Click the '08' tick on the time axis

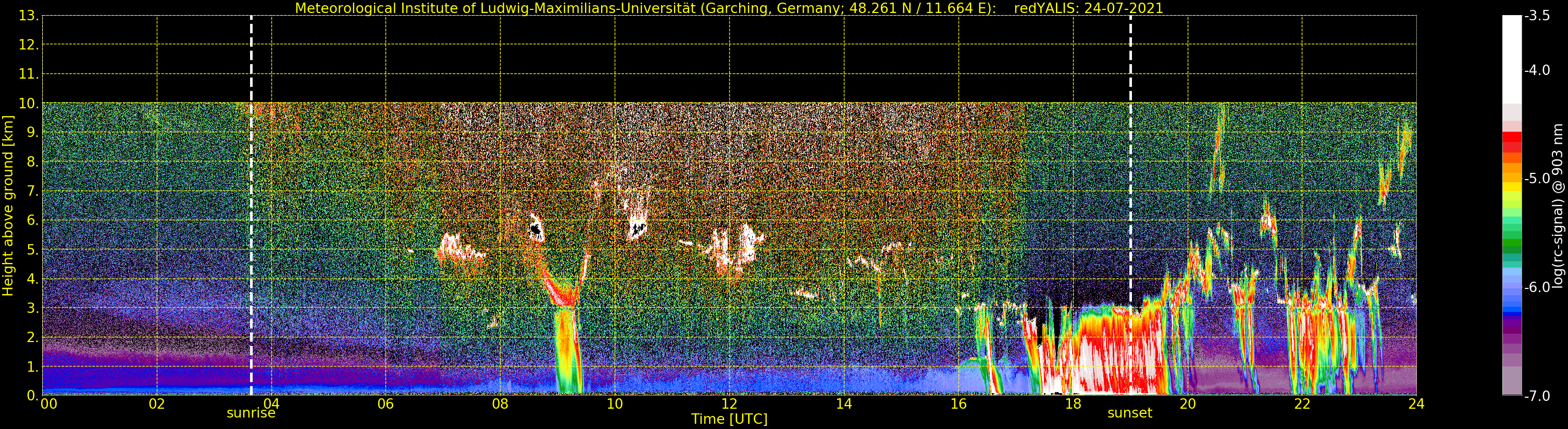coord(500,404)
